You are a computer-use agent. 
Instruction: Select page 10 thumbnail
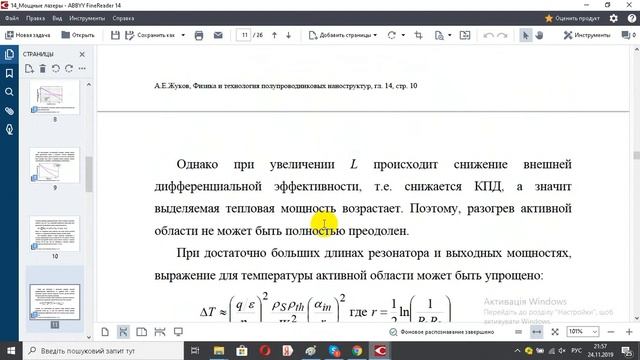pos(55,234)
